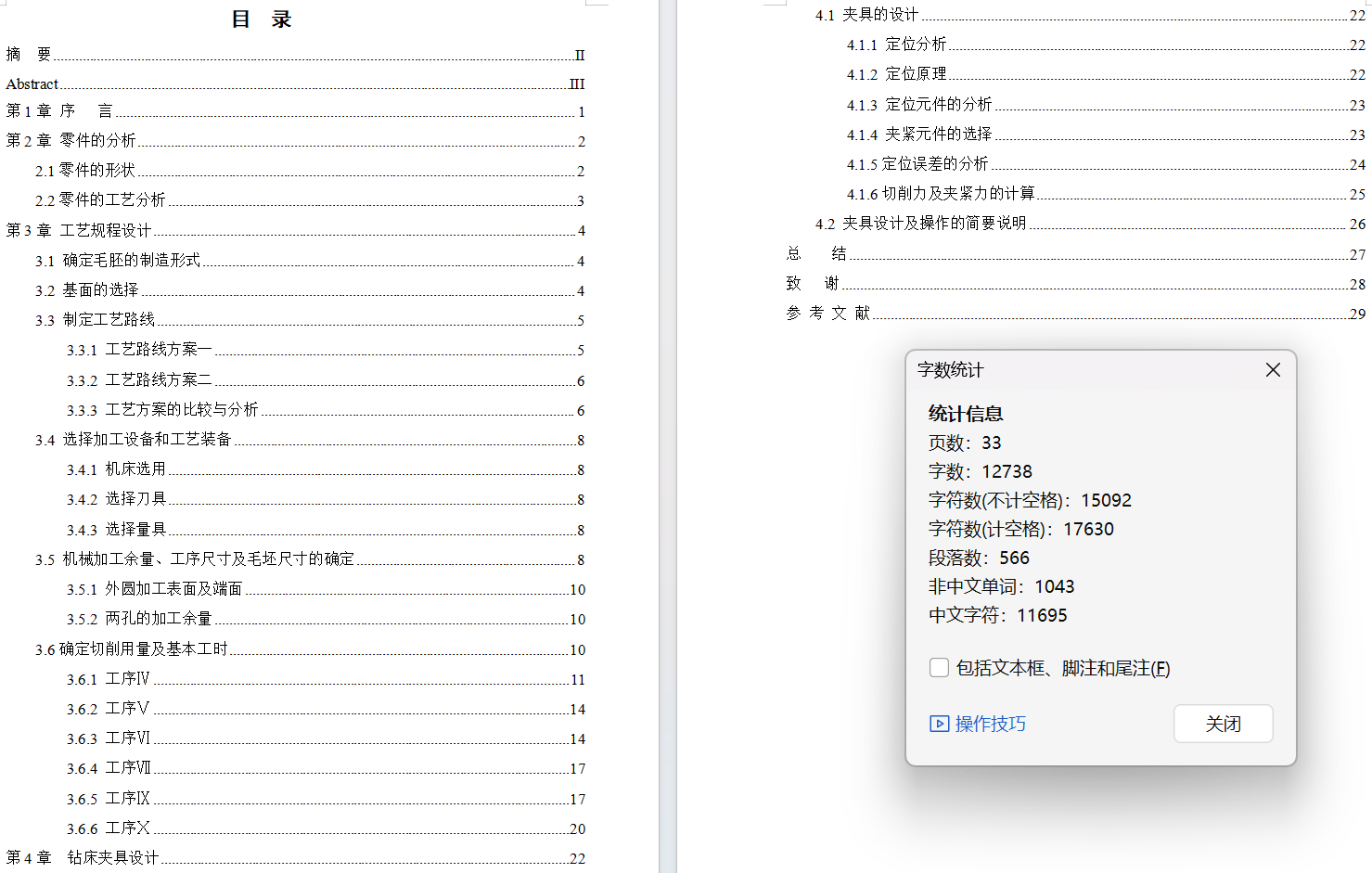Go to 第3章 工艺规程设计 entry
1372x873 pixels.
point(295,230)
